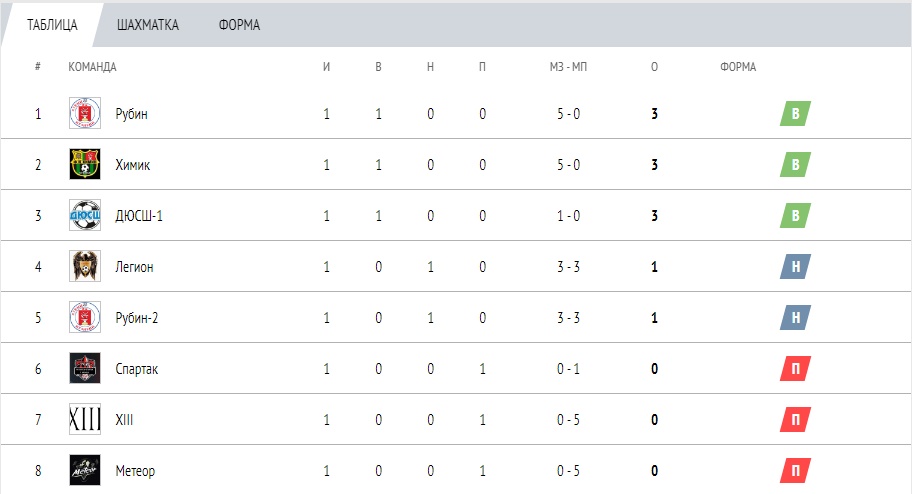Click Спартак's red П form badge

(795, 368)
